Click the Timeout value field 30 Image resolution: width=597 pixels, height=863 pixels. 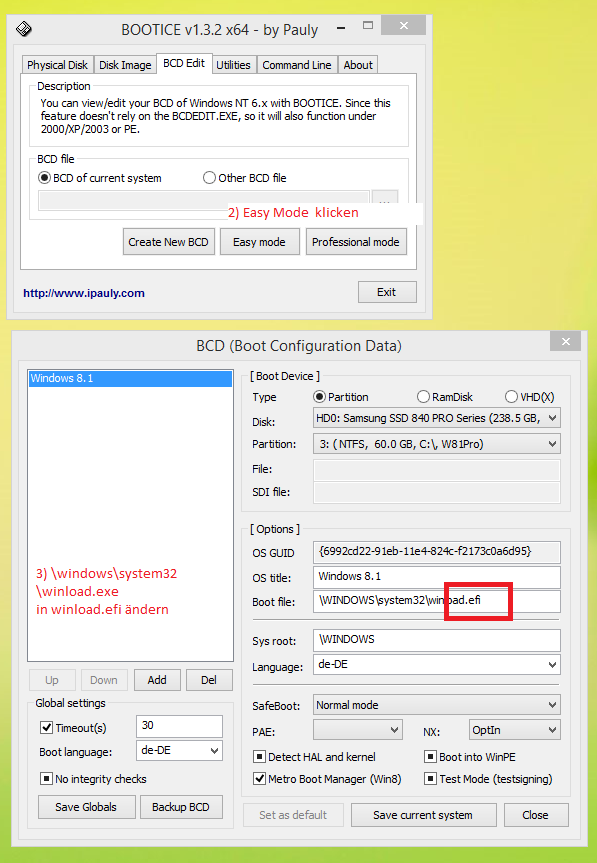coord(179,726)
